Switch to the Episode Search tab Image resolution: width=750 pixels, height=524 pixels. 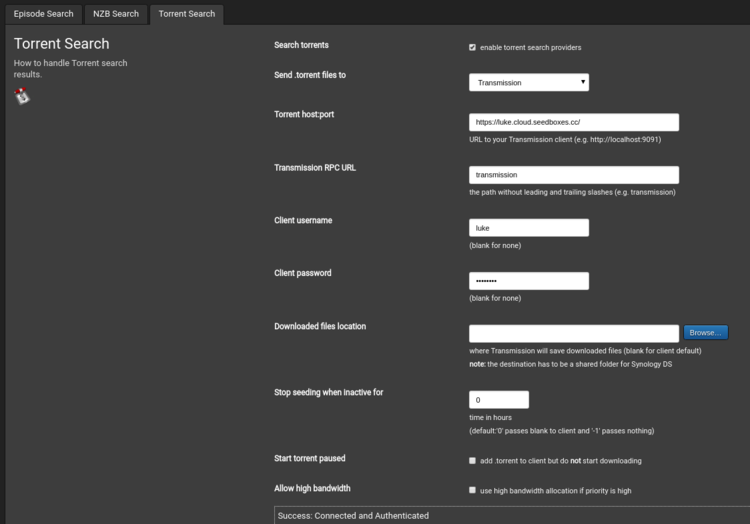click(44, 14)
